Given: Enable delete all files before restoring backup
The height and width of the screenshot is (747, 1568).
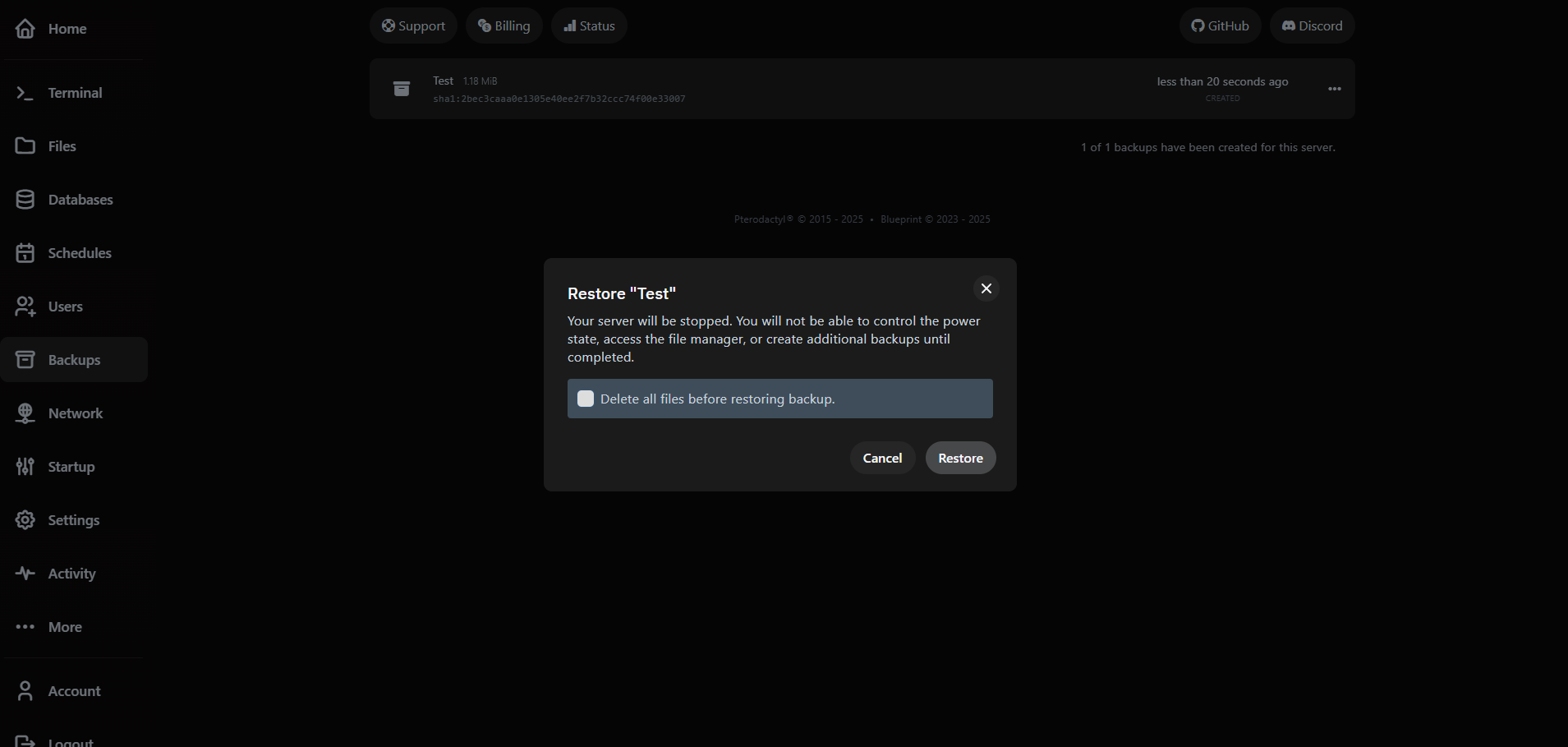Looking at the screenshot, I should pyautogui.click(x=586, y=398).
